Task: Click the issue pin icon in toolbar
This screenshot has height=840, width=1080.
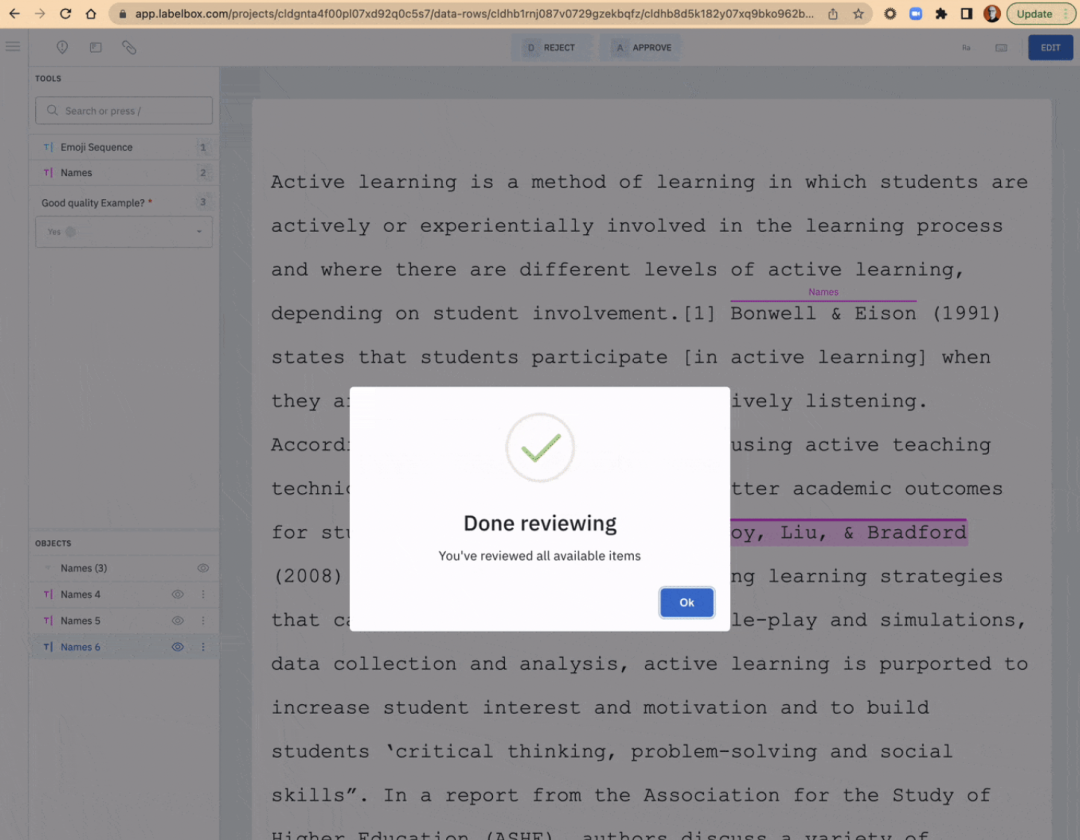Action: tap(62, 48)
